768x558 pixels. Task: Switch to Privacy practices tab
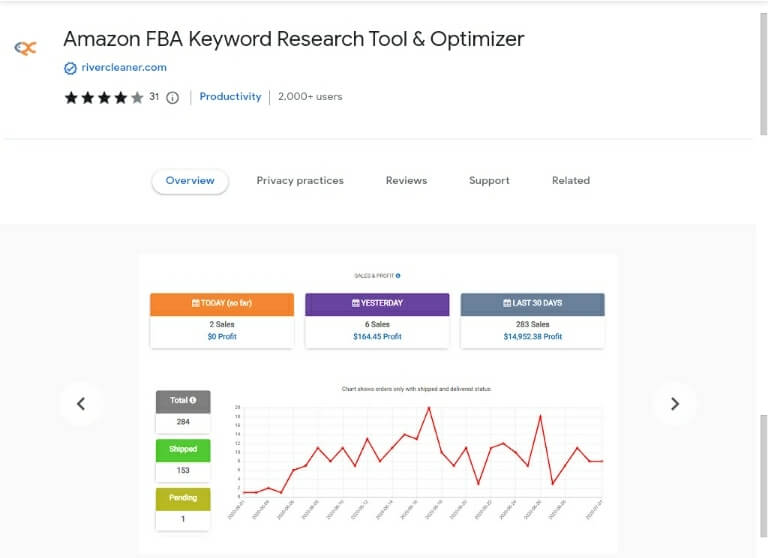point(300,181)
